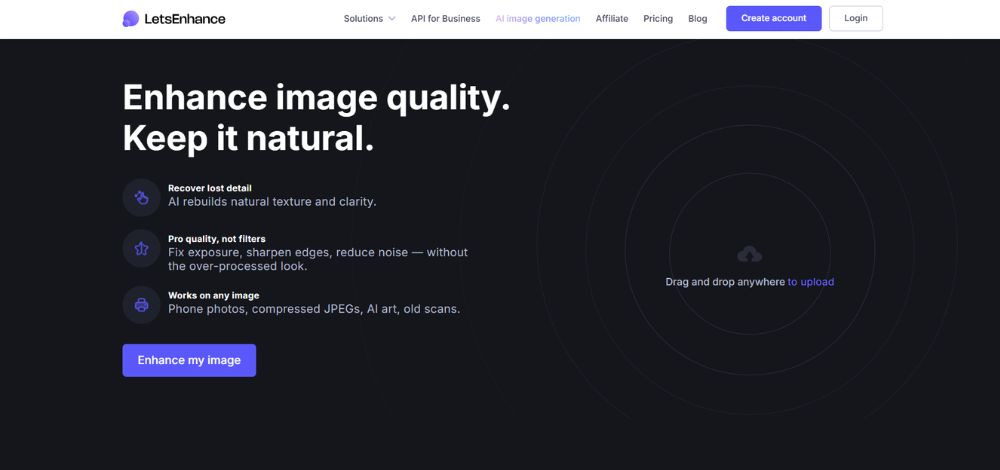Screen dimensions: 1000x470
Task: Click the cloud upload icon
Action: pos(749,254)
